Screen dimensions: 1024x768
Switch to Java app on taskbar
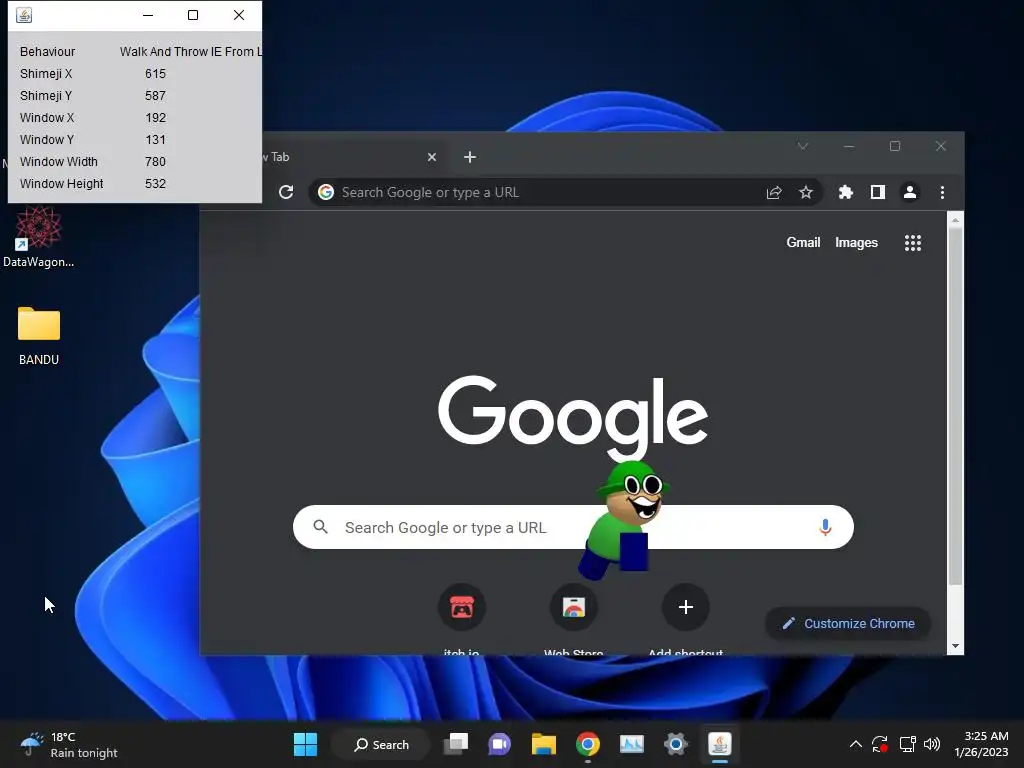(x=720, y=744)
